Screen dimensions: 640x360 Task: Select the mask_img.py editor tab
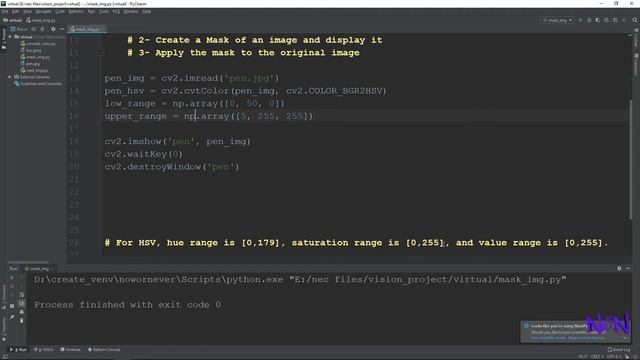[x=87, y=29]
